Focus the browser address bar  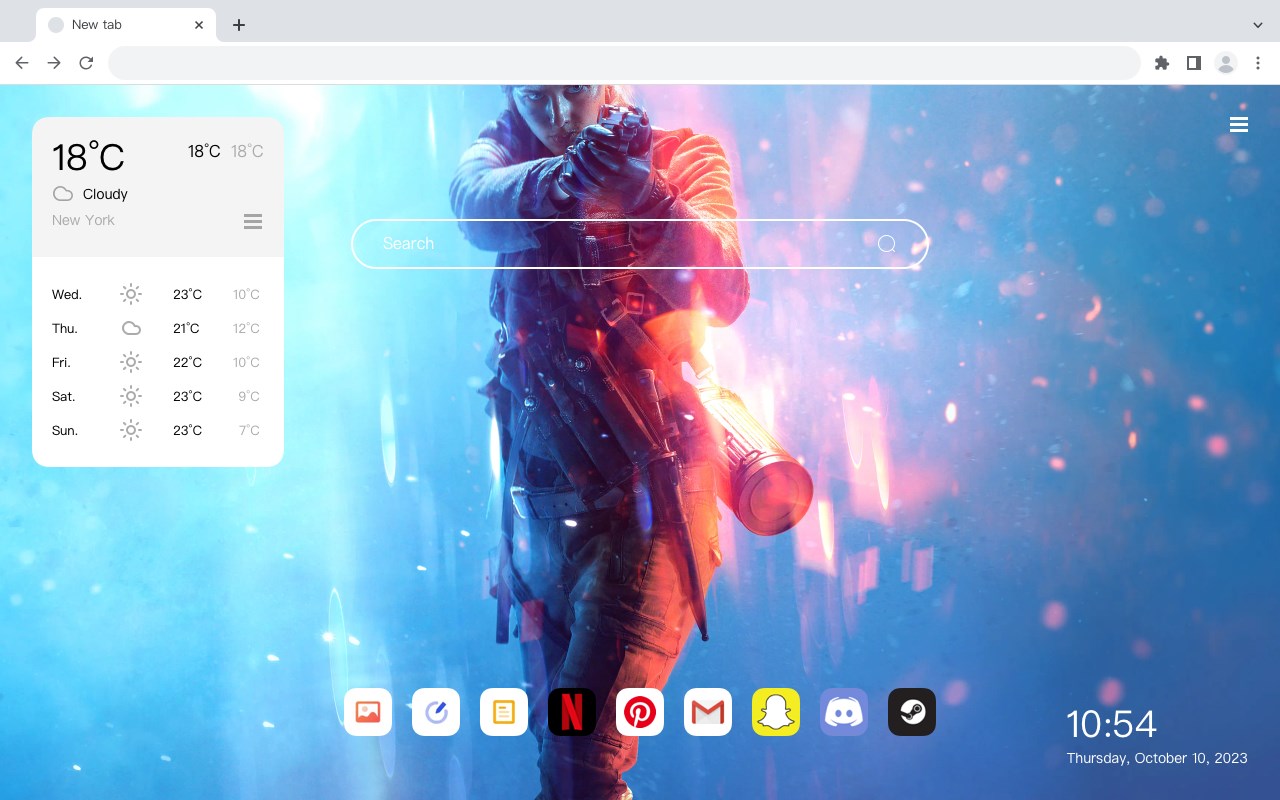point(624,63)
